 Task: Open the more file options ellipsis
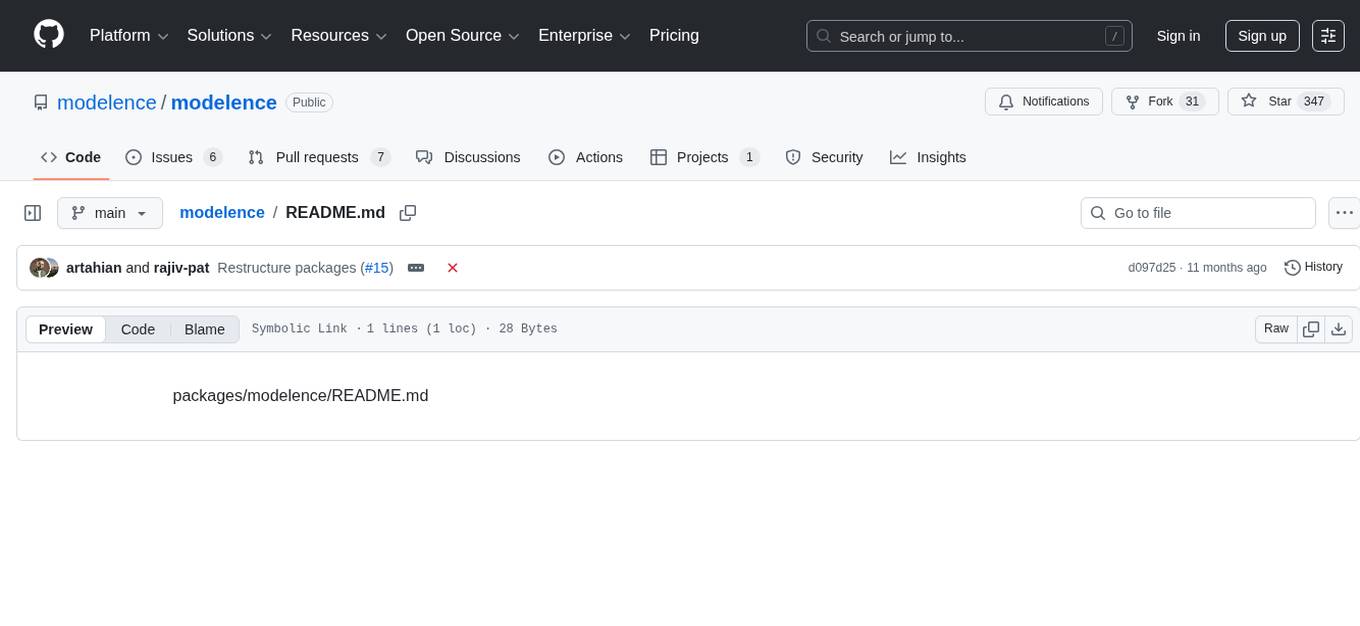pos(1344,212)
